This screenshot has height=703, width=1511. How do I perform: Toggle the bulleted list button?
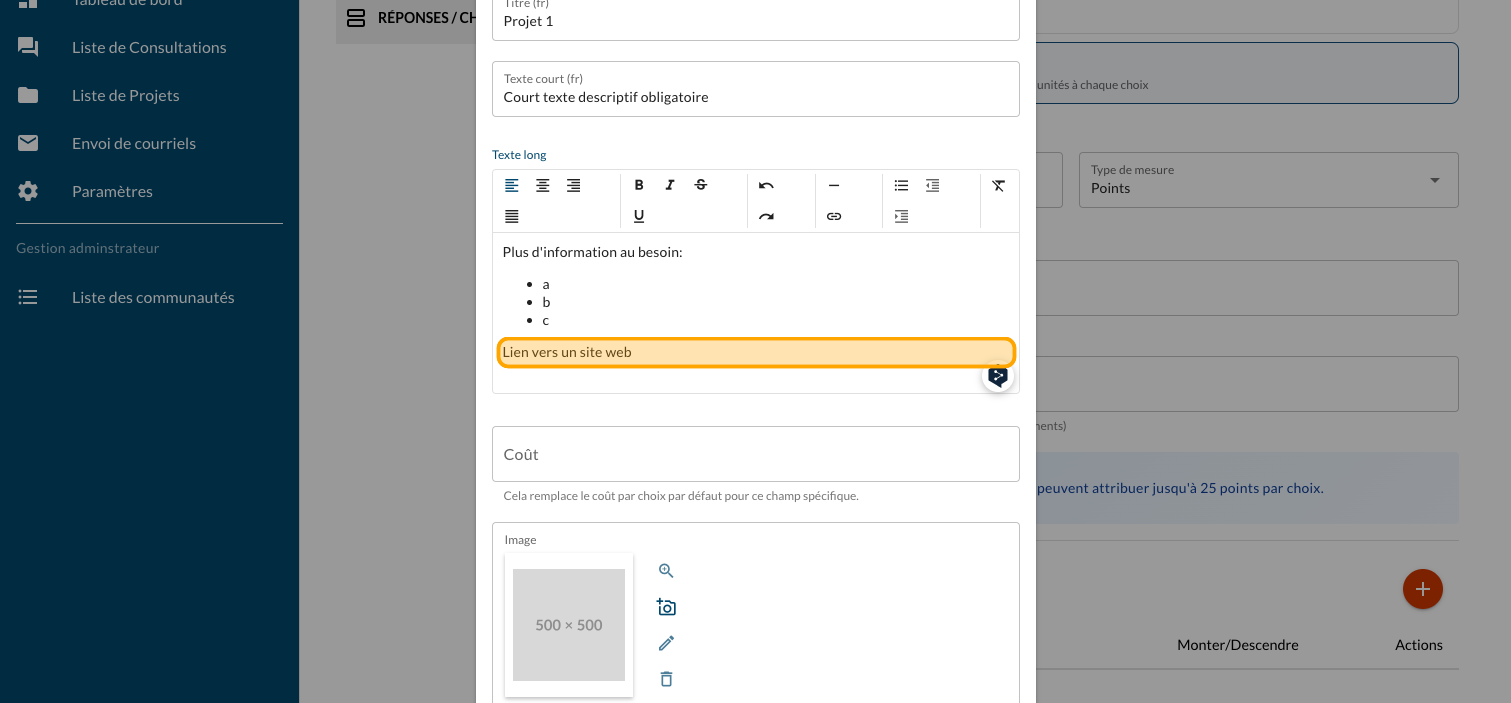coord(901,185)
